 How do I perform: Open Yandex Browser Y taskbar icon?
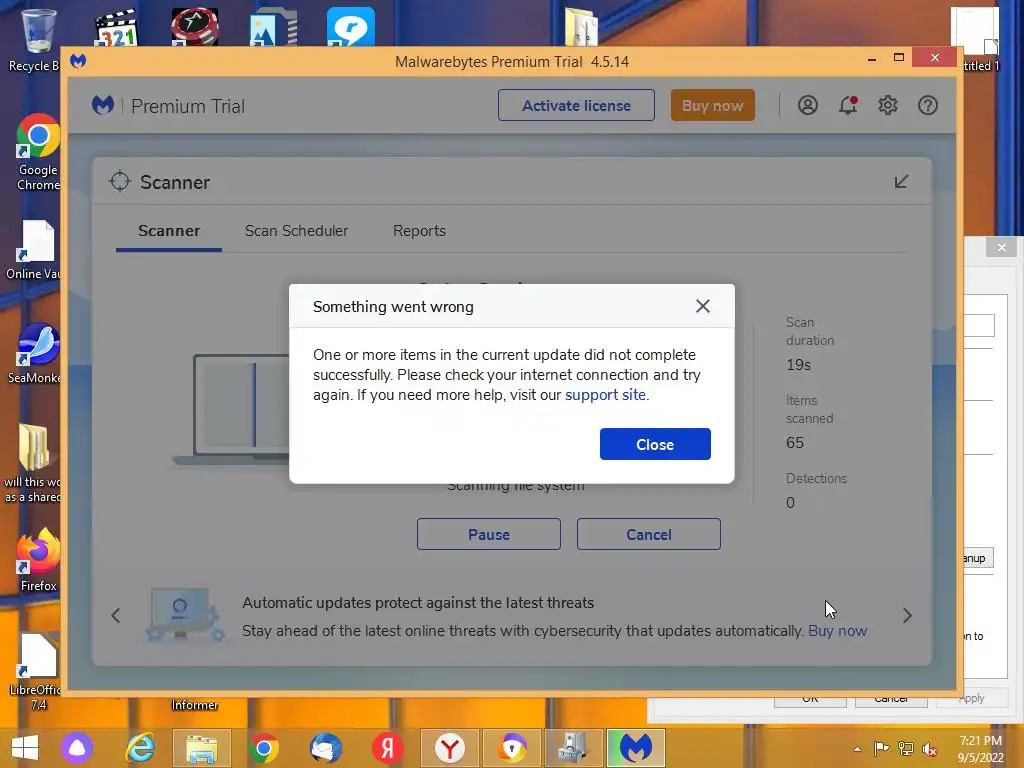coord(450,748)
